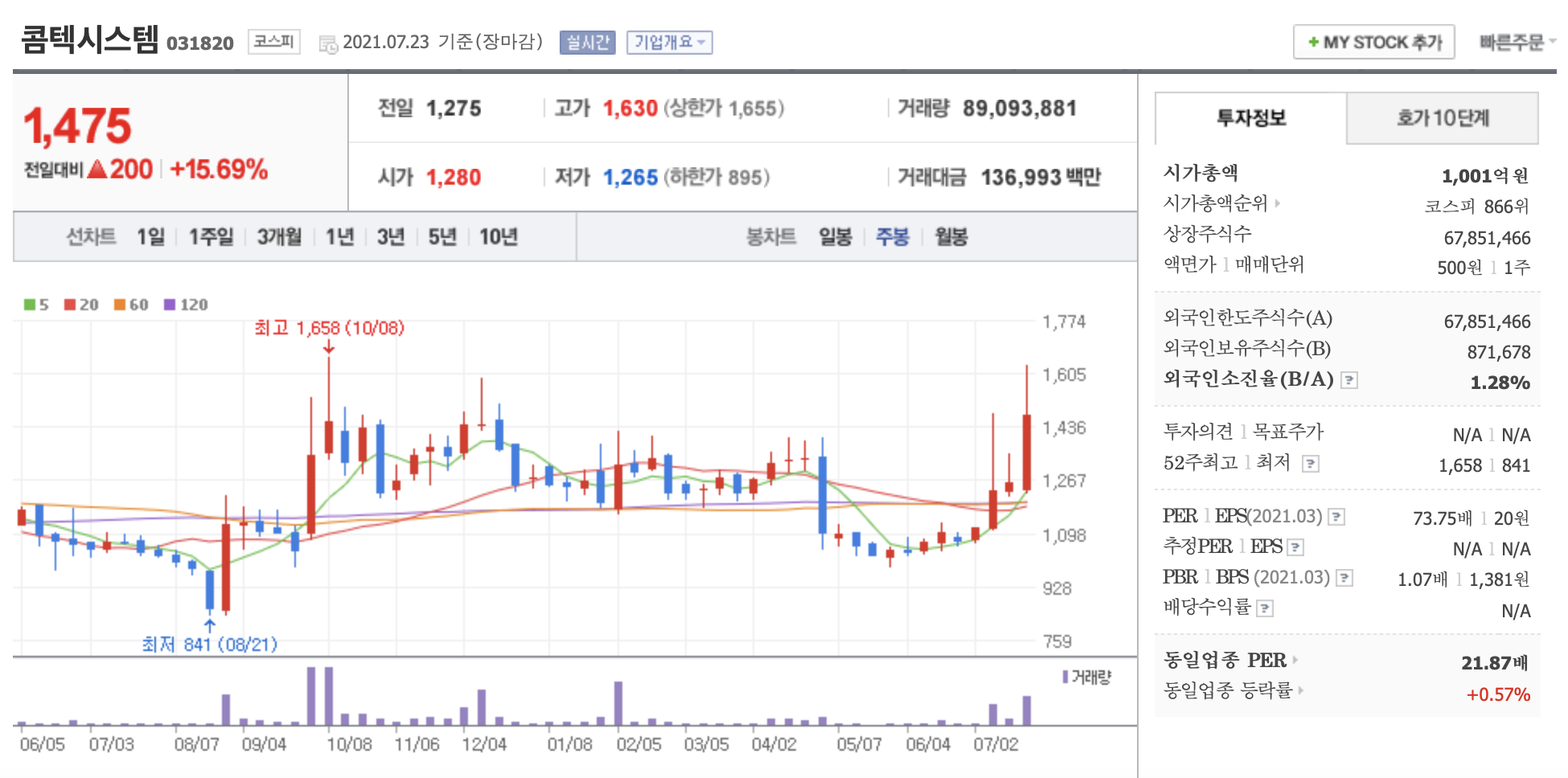This screenshot has height=778, width=1568.
Task: Click the 1.28% foreign ownership ratio
Action: click(x=1500, y=383)
